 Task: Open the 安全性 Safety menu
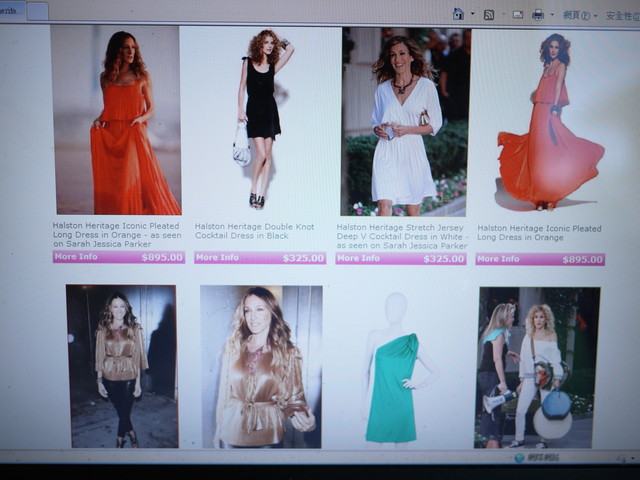click(x=622, y=16)
